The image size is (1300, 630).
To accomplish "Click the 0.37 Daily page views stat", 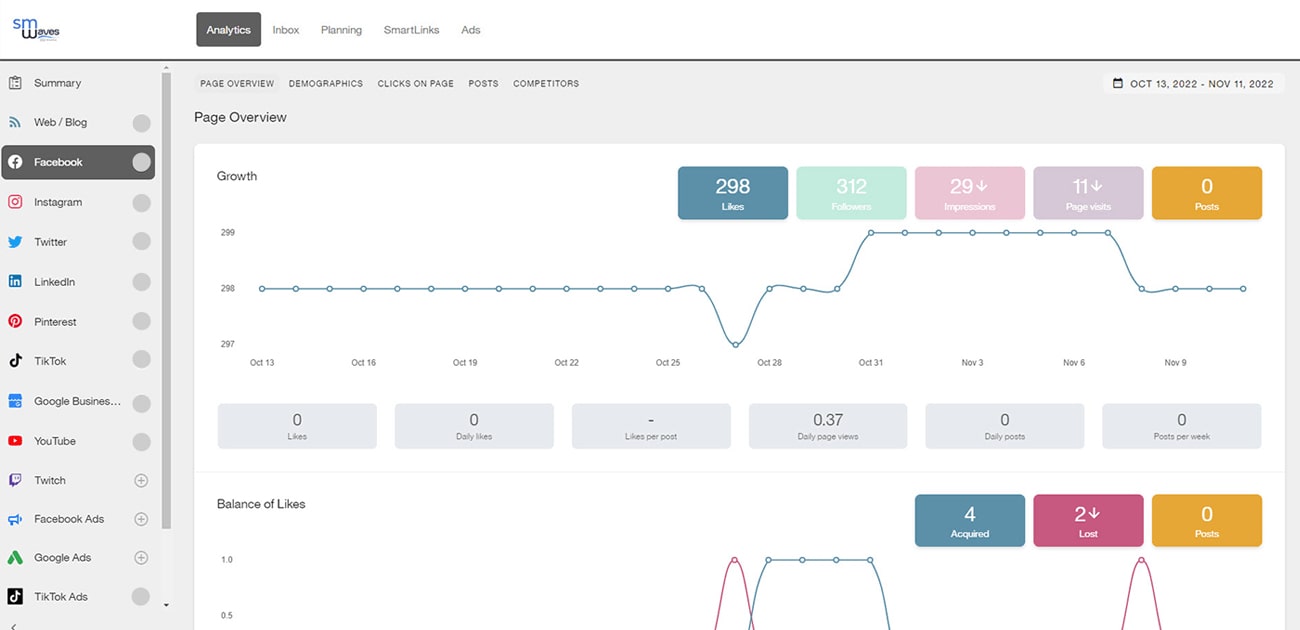I will (x=828, y=426).
